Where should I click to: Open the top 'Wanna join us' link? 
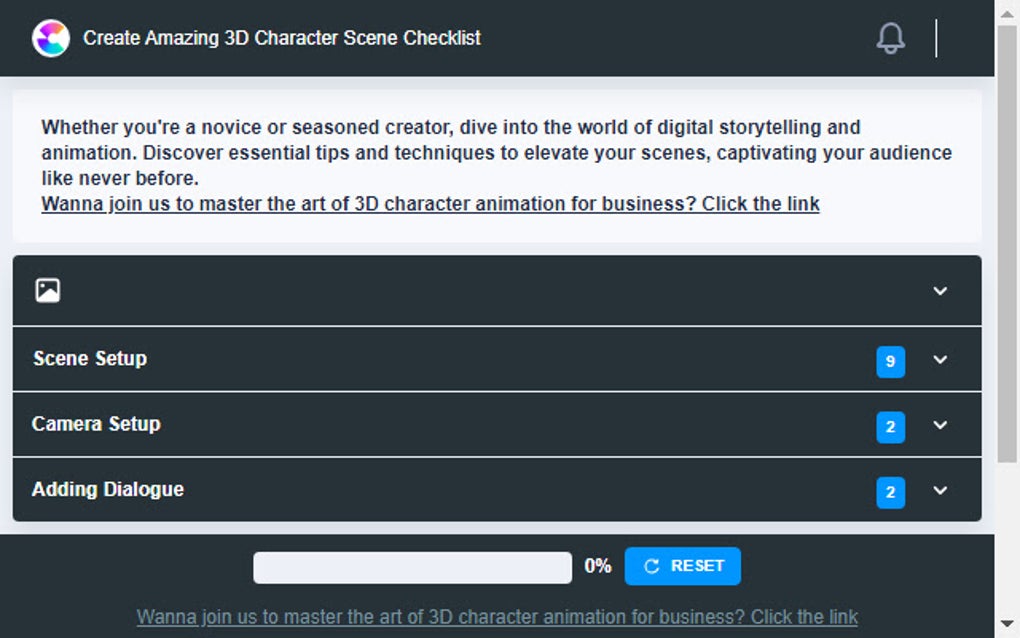tap(430, 204)
